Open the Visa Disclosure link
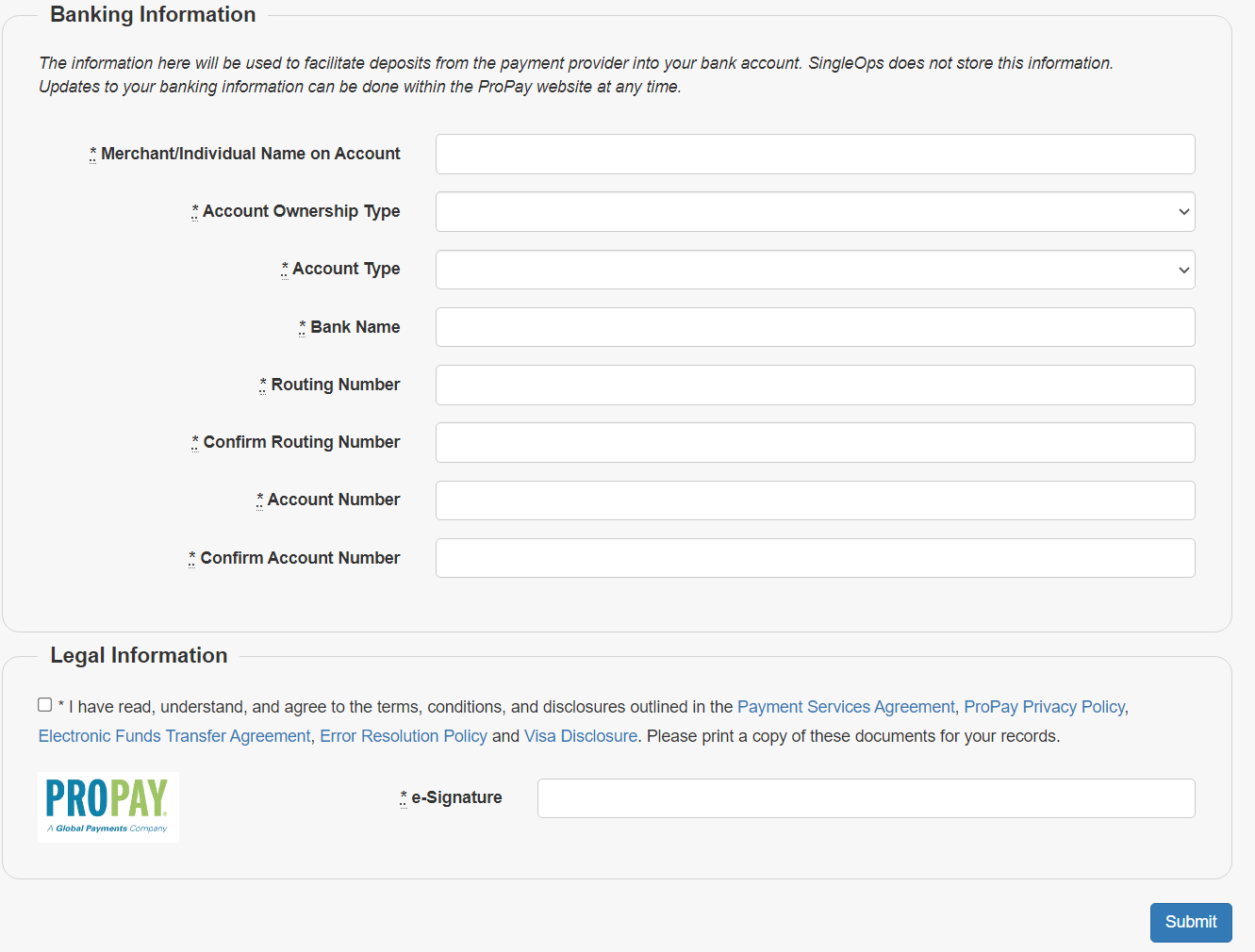The width and height of the screenshot is (1255, 952). [x=581, y=736]
